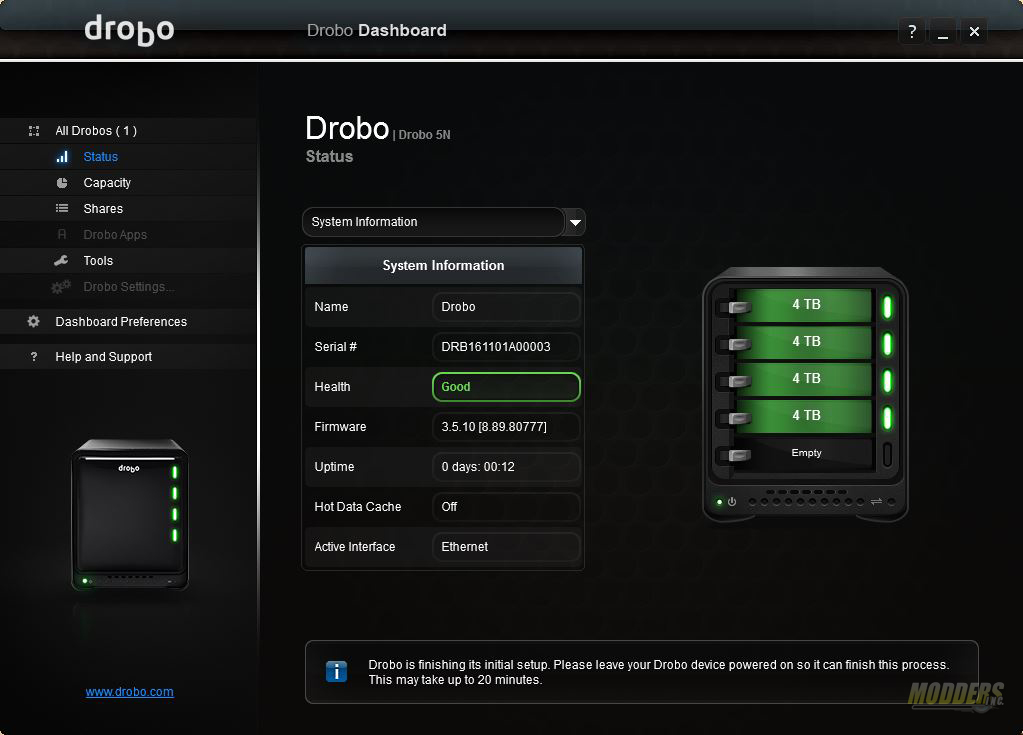This screenshot has height=735, width=1023.
Task: Select the second 4 TB drive bay
Action: click(804, 342)
